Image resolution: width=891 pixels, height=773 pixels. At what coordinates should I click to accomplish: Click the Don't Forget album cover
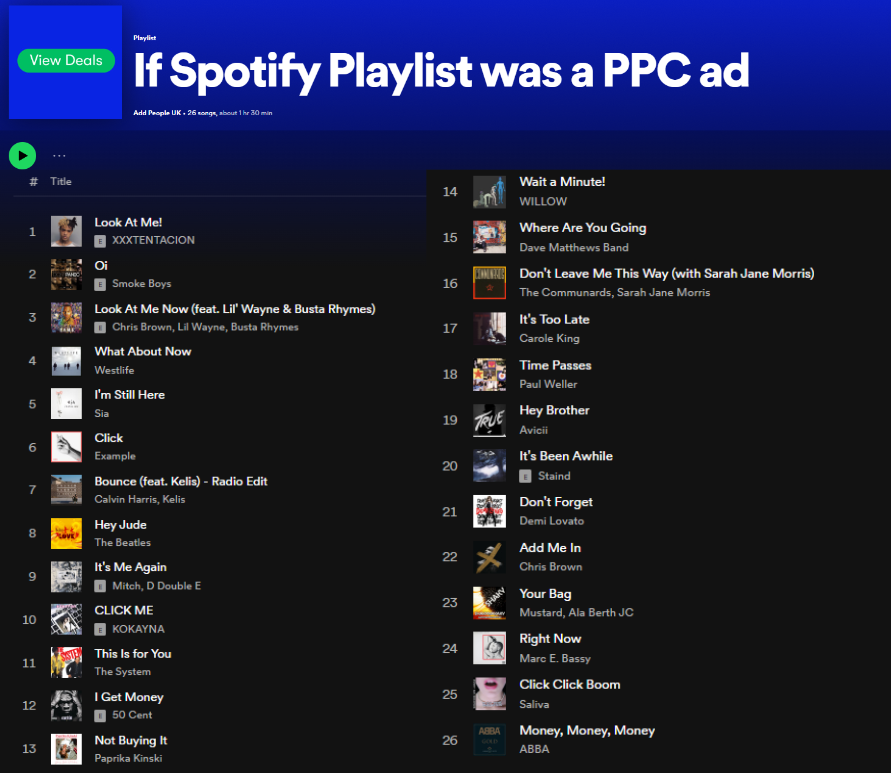click(x=489, y=512)
